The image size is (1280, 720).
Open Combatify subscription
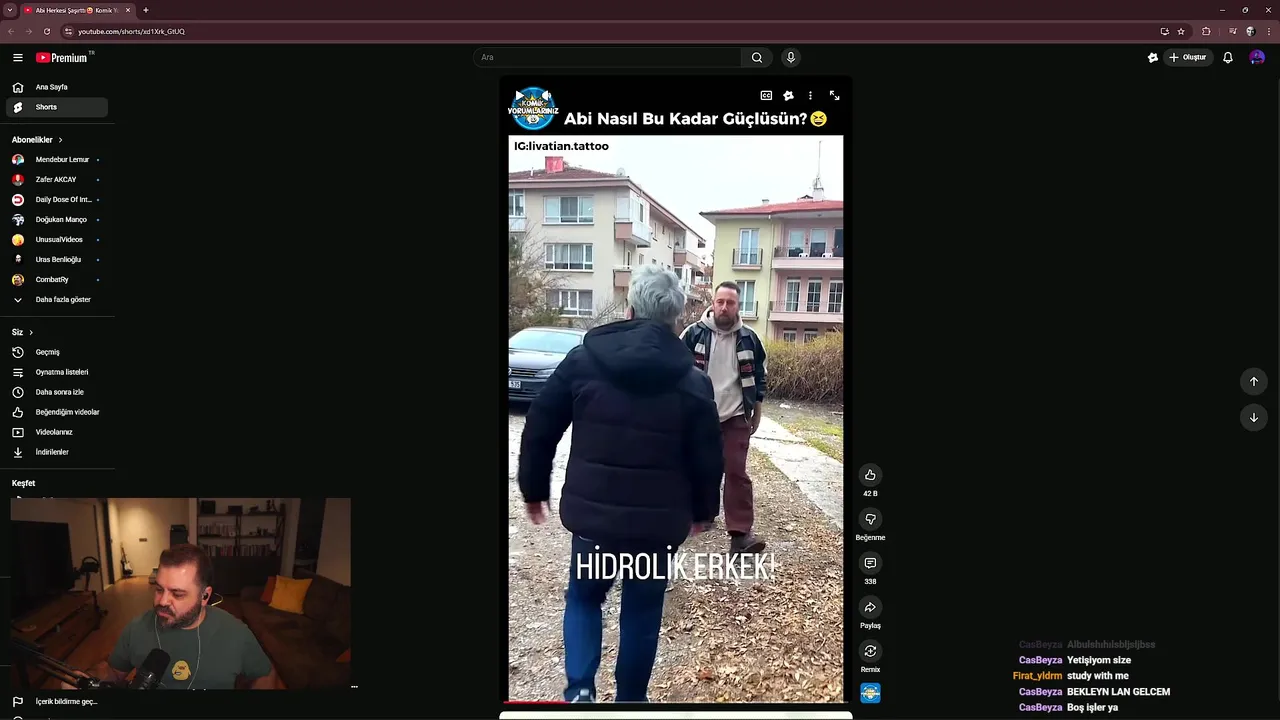[x=57, y=280]
